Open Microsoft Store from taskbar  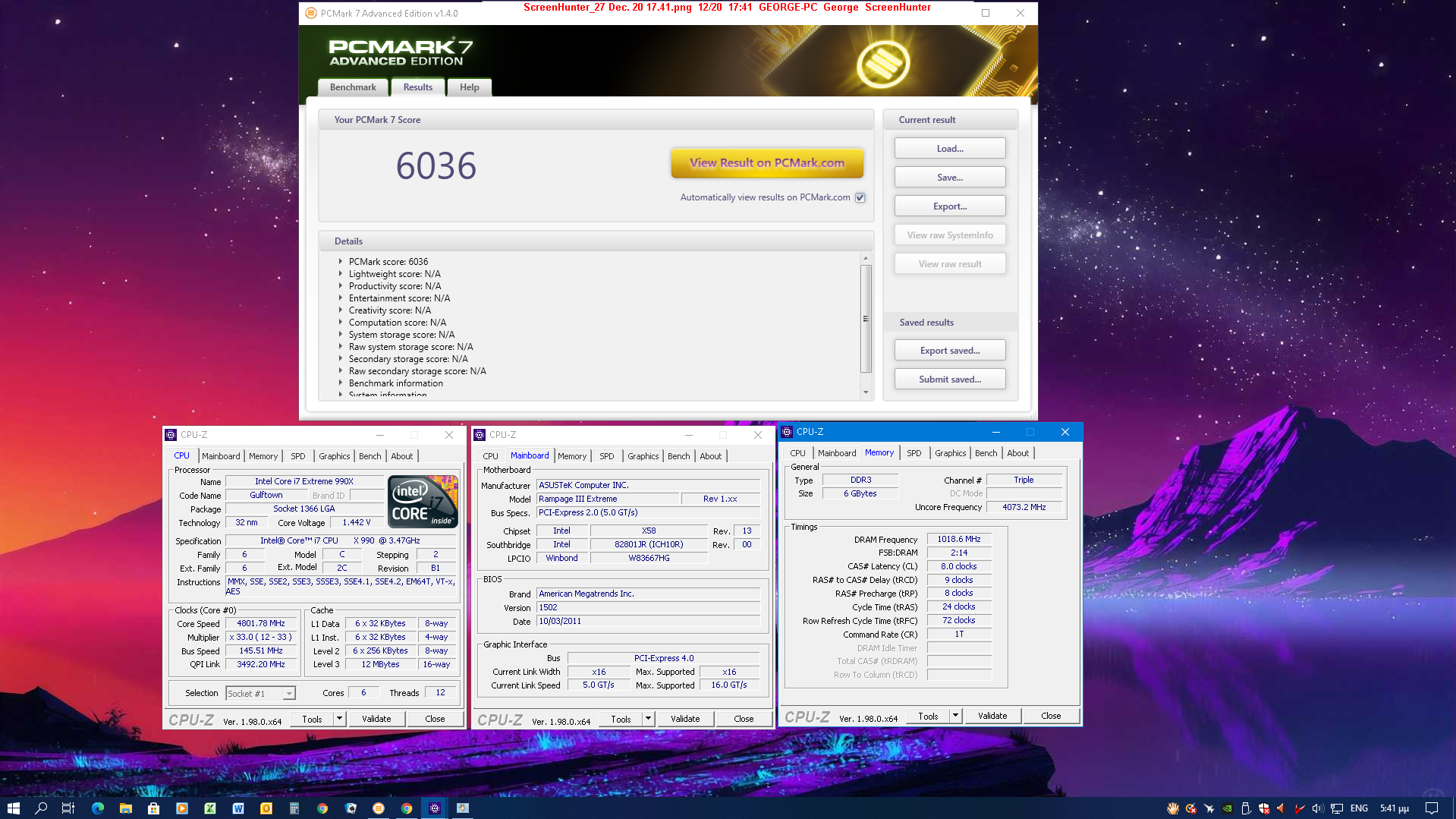coord(153,808)
